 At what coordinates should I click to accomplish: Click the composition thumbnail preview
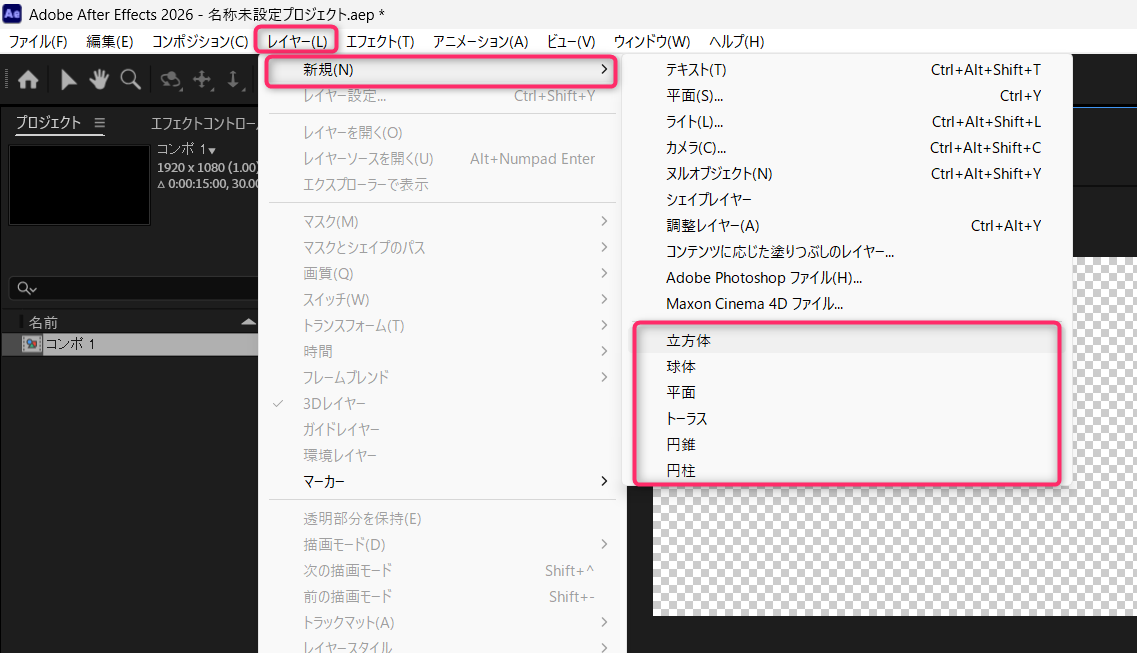point(79,185)
